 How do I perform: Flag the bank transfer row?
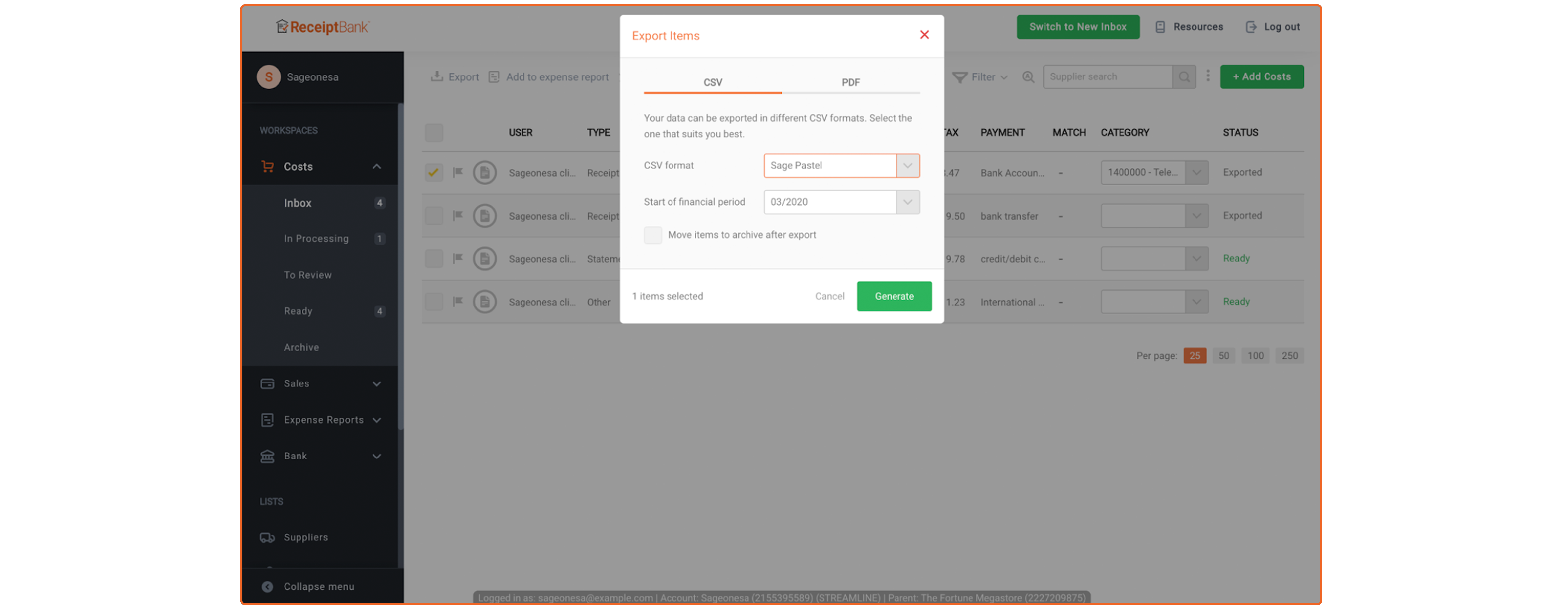point(458,216)
